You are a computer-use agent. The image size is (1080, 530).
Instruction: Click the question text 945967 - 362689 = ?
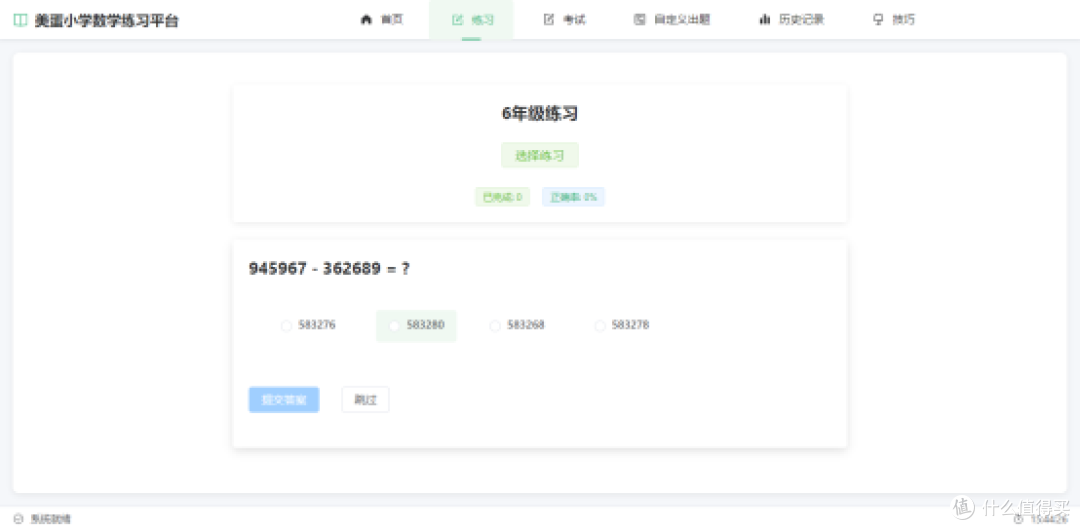click(x=329, y=269)
